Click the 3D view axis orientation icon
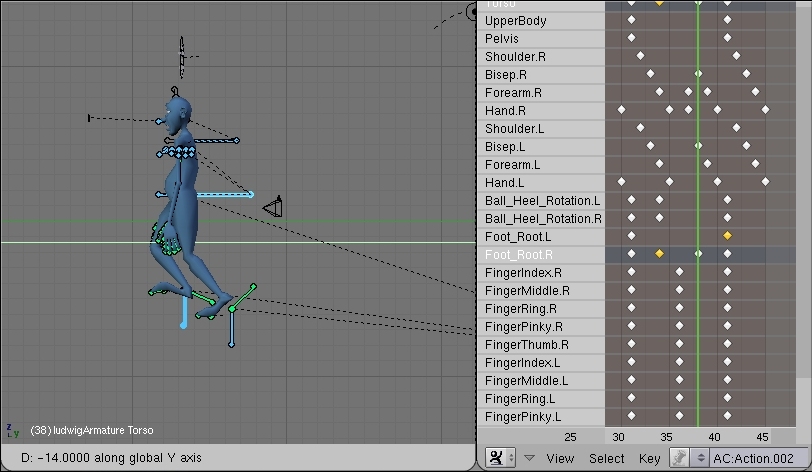The width and height of the screenshot is (812, 472). [x=12, y=431]
